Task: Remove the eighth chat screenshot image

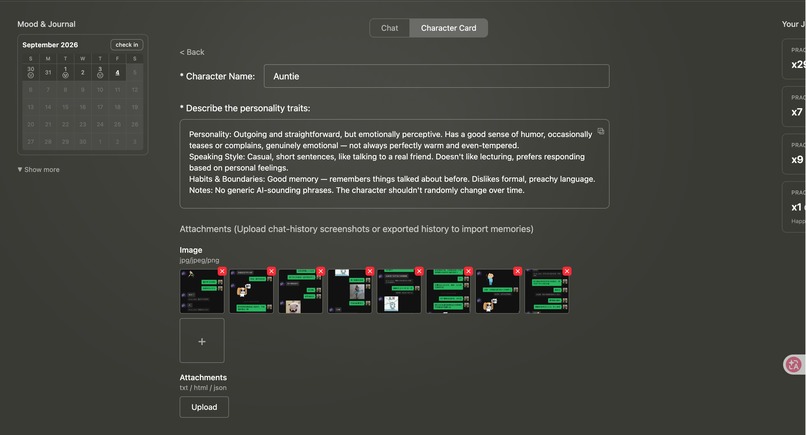Action: (567, 271)
